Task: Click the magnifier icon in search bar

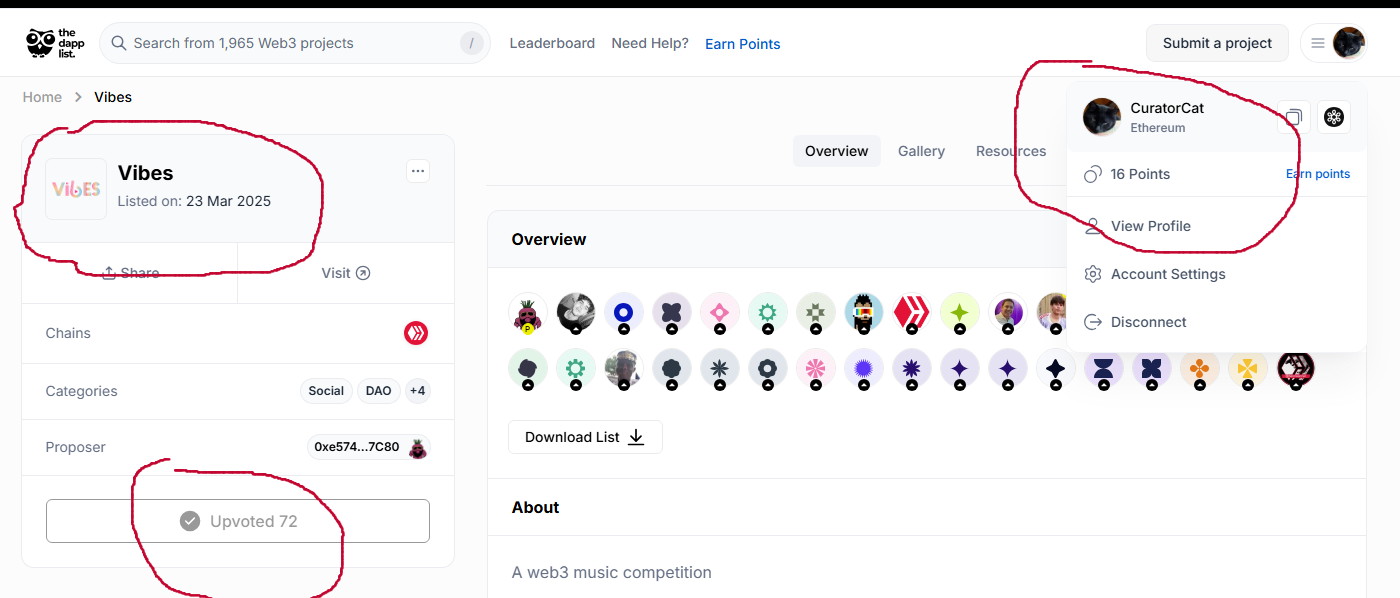Action: [x=119, y=43]
